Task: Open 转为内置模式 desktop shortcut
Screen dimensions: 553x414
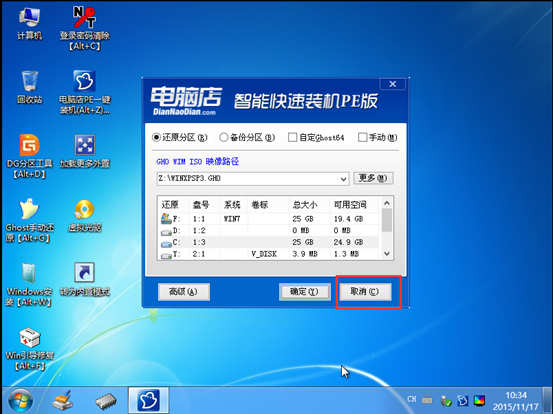Action: [85, 279]
